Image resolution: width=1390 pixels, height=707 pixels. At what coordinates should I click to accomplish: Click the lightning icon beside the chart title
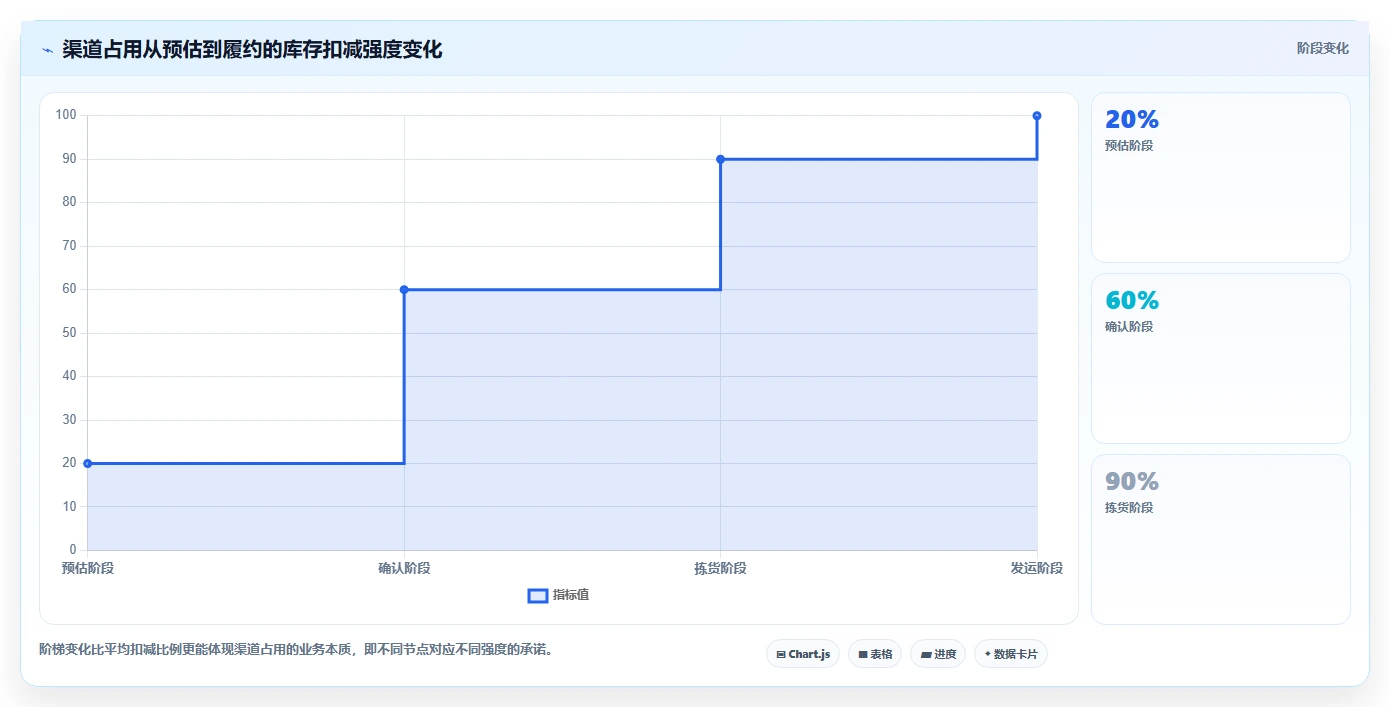click(47, 50)
